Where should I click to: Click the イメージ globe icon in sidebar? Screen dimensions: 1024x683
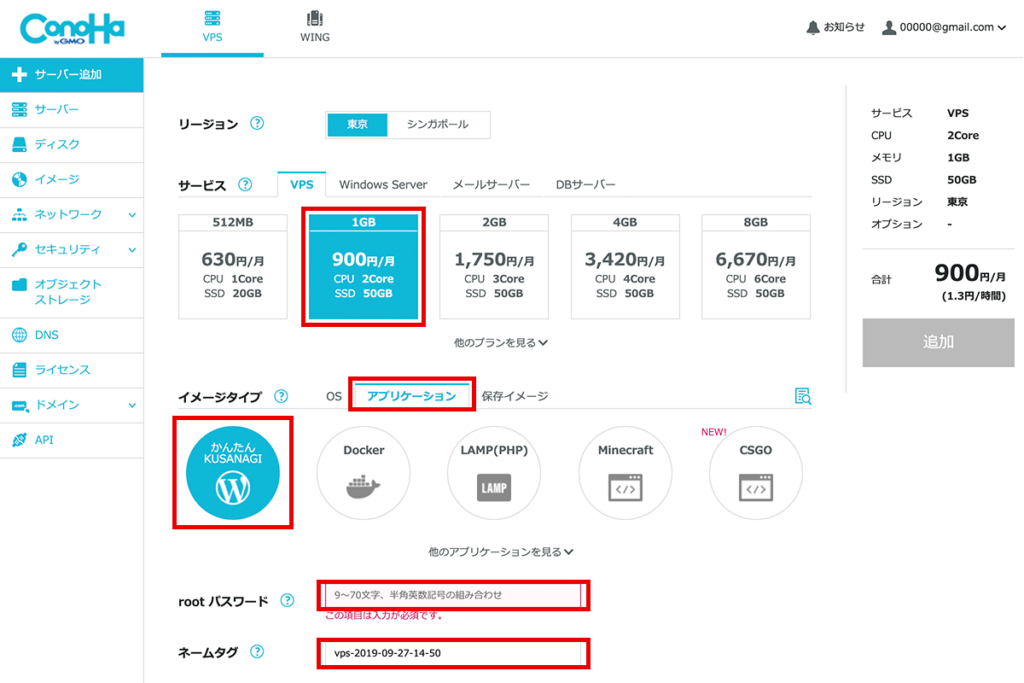point(20,180)
